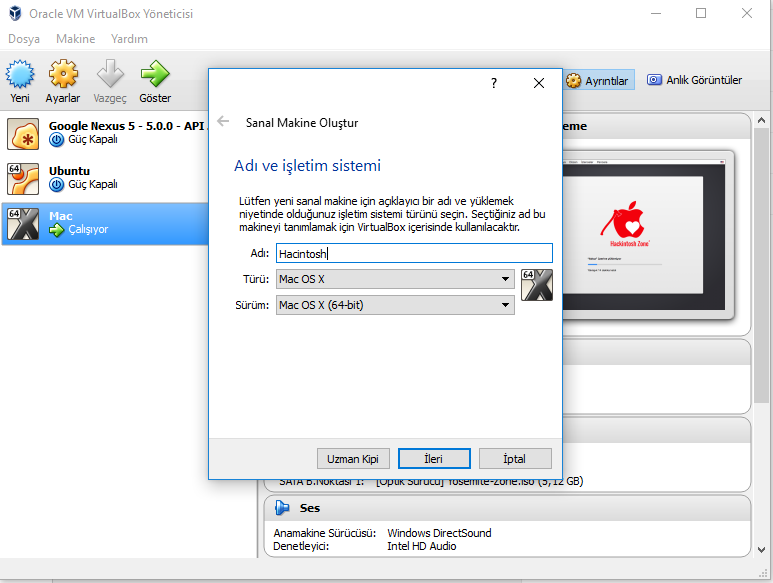773x583 pixels.
Task: Select the Mac VM icon in list
Action: (23, 224)
